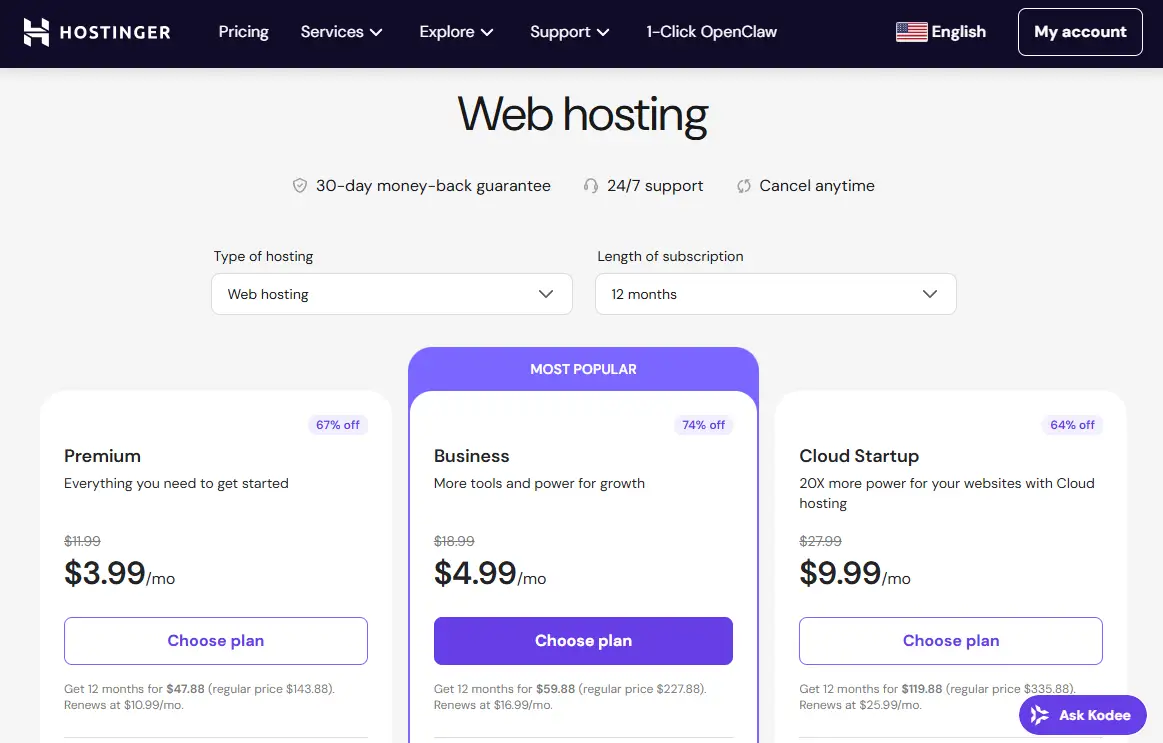The height and width of the screenshot is (743, 1163).
Task: Open the Support dropdown
Action: 568,31
